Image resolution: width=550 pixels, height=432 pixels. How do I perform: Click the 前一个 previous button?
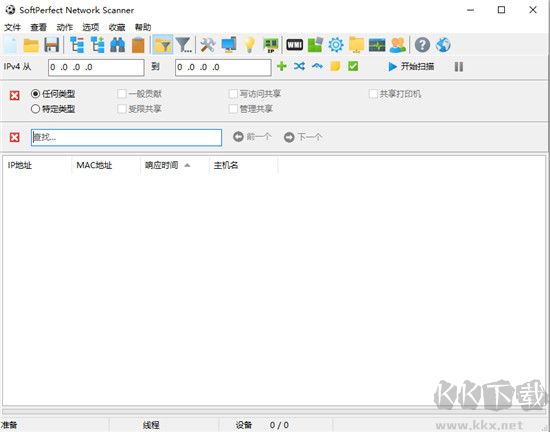point(252,137)
